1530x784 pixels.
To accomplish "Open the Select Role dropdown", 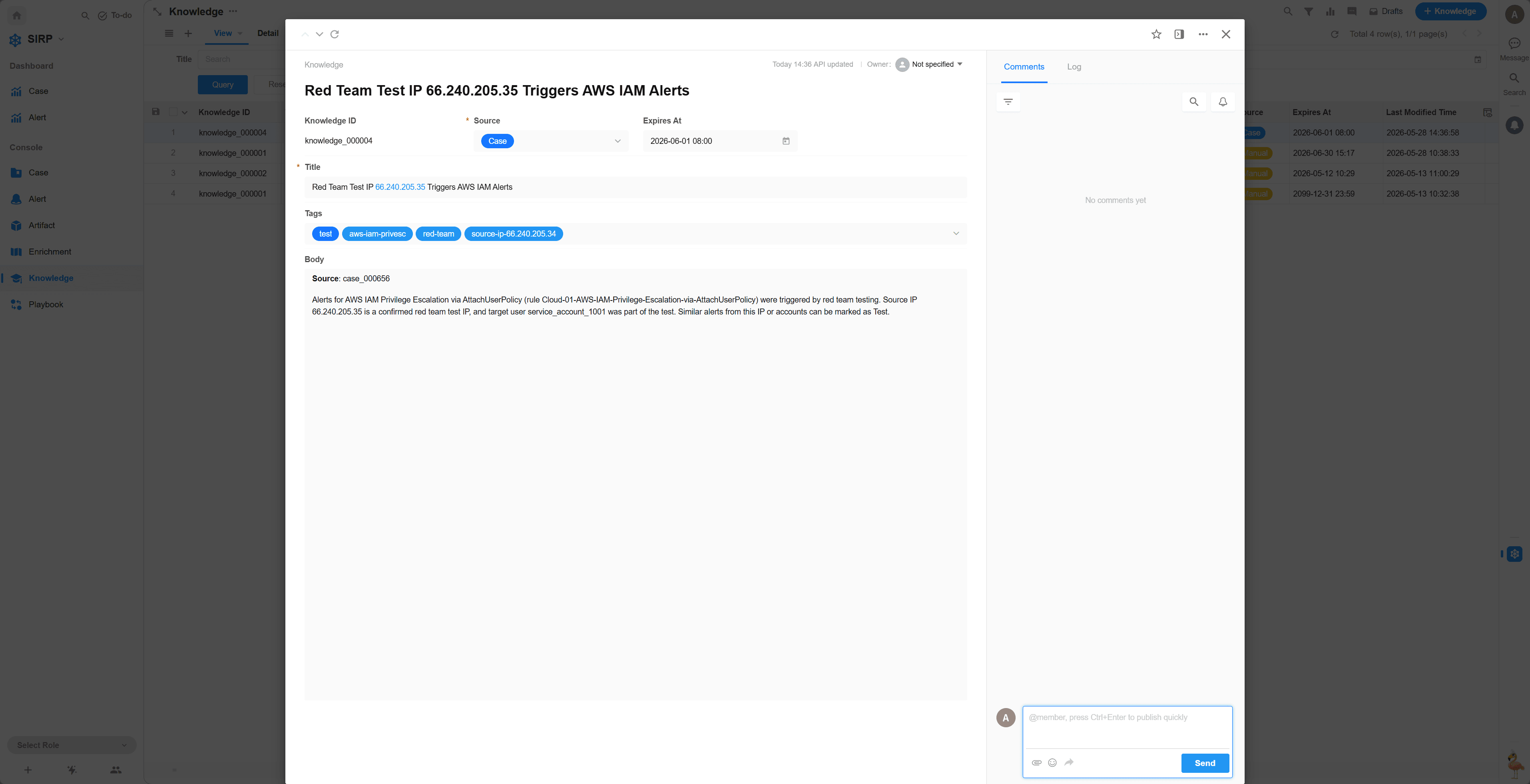I will tap(71, 745).
